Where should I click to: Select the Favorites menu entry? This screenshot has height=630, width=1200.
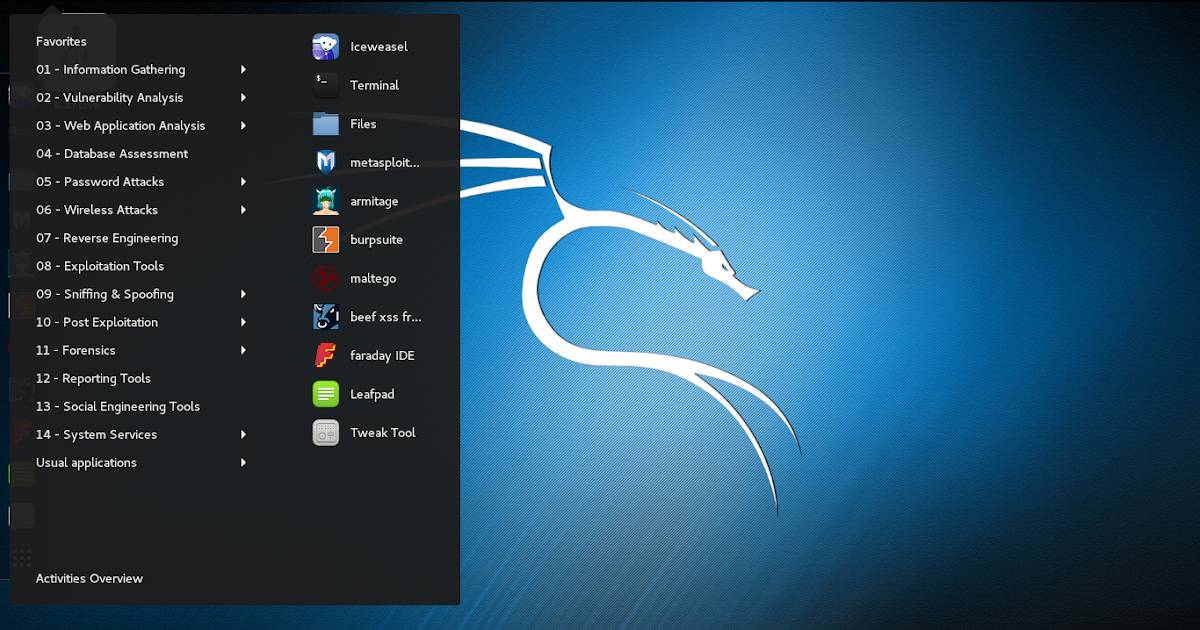click(60, 41)
